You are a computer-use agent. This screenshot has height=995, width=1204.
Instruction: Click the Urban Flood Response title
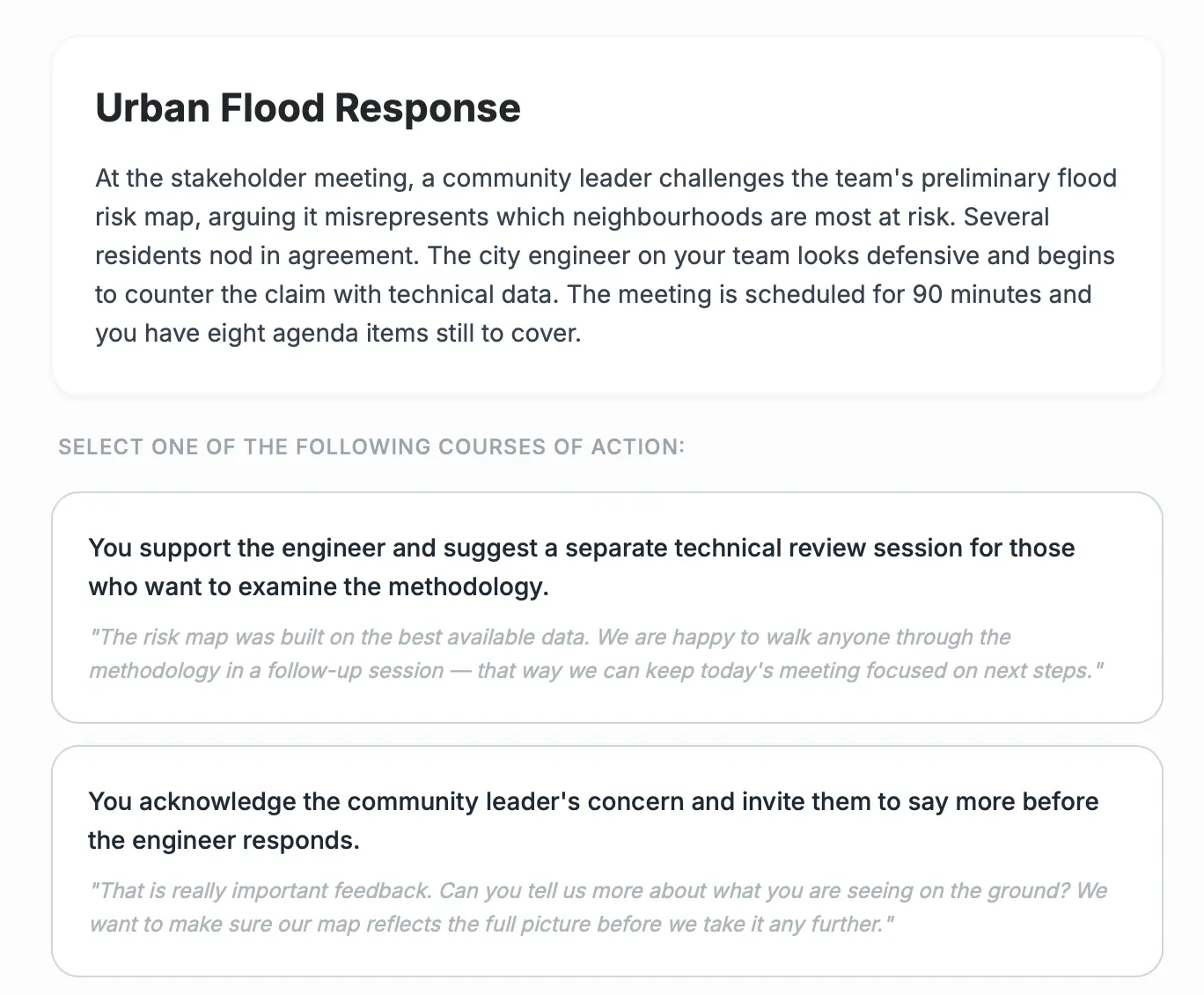pos(307,107)
